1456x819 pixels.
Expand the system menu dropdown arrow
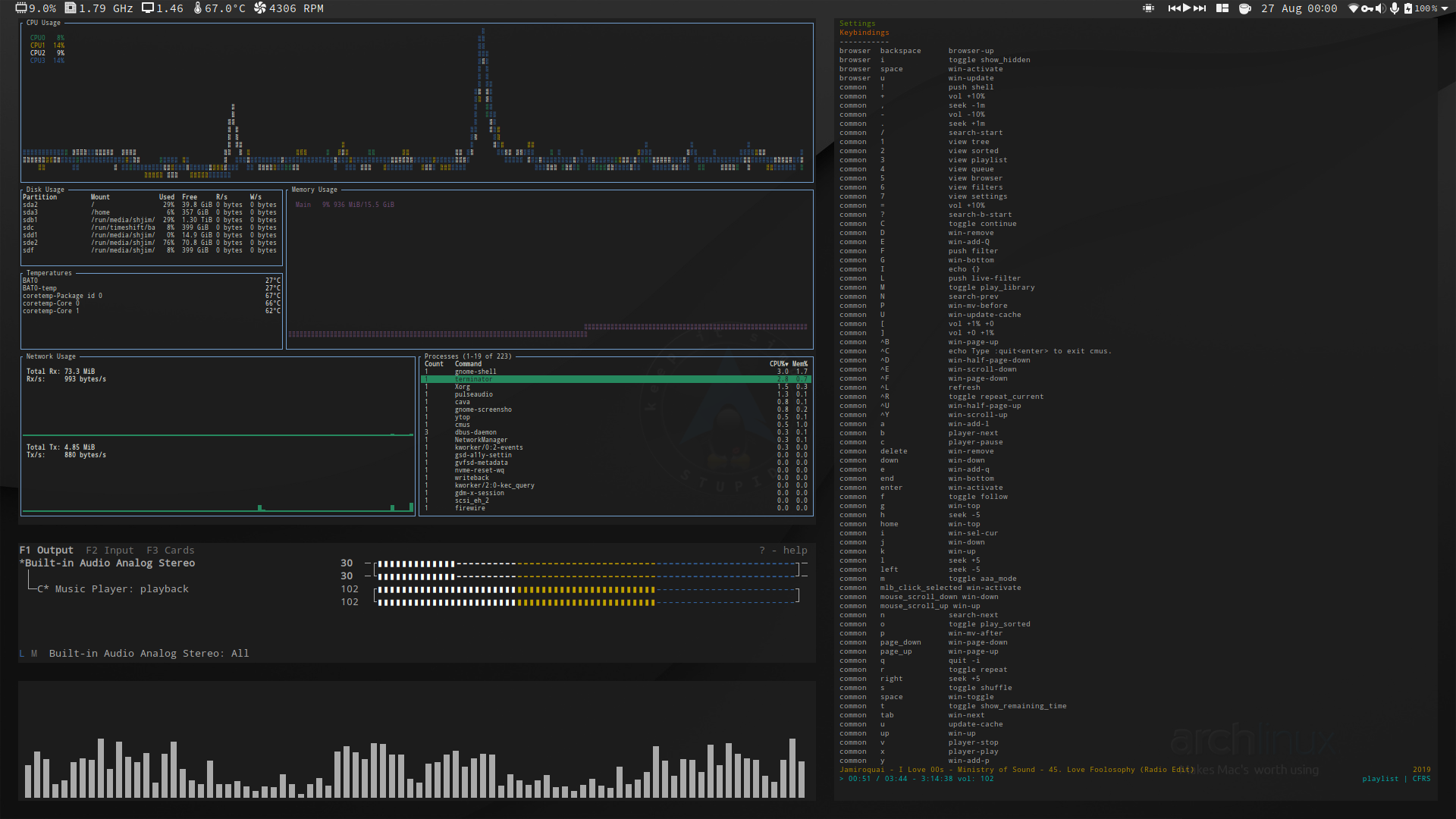pyautogui.click(x=1445, y=9)
